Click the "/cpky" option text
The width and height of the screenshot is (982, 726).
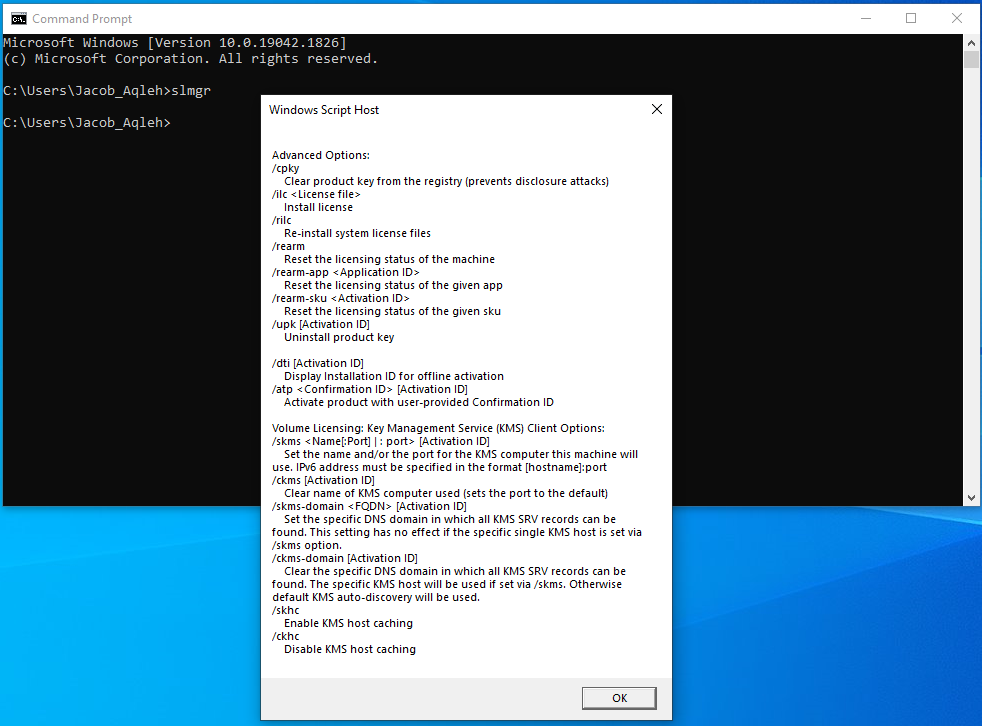[286, 169]
